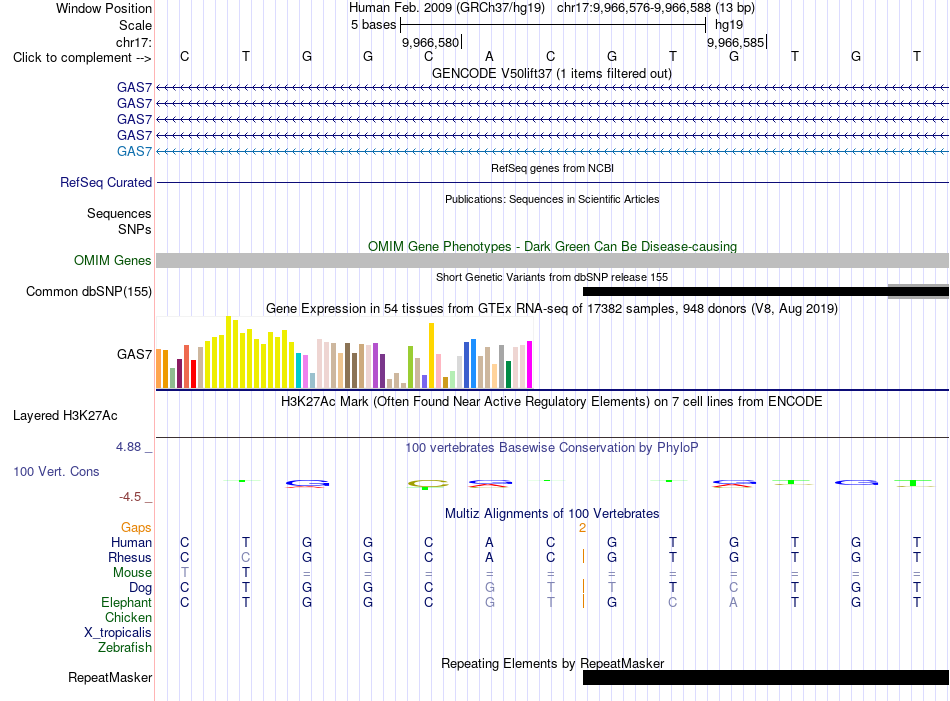Click the 'H3K27Ac Mark' ENCODE track title

click(552, 402)
